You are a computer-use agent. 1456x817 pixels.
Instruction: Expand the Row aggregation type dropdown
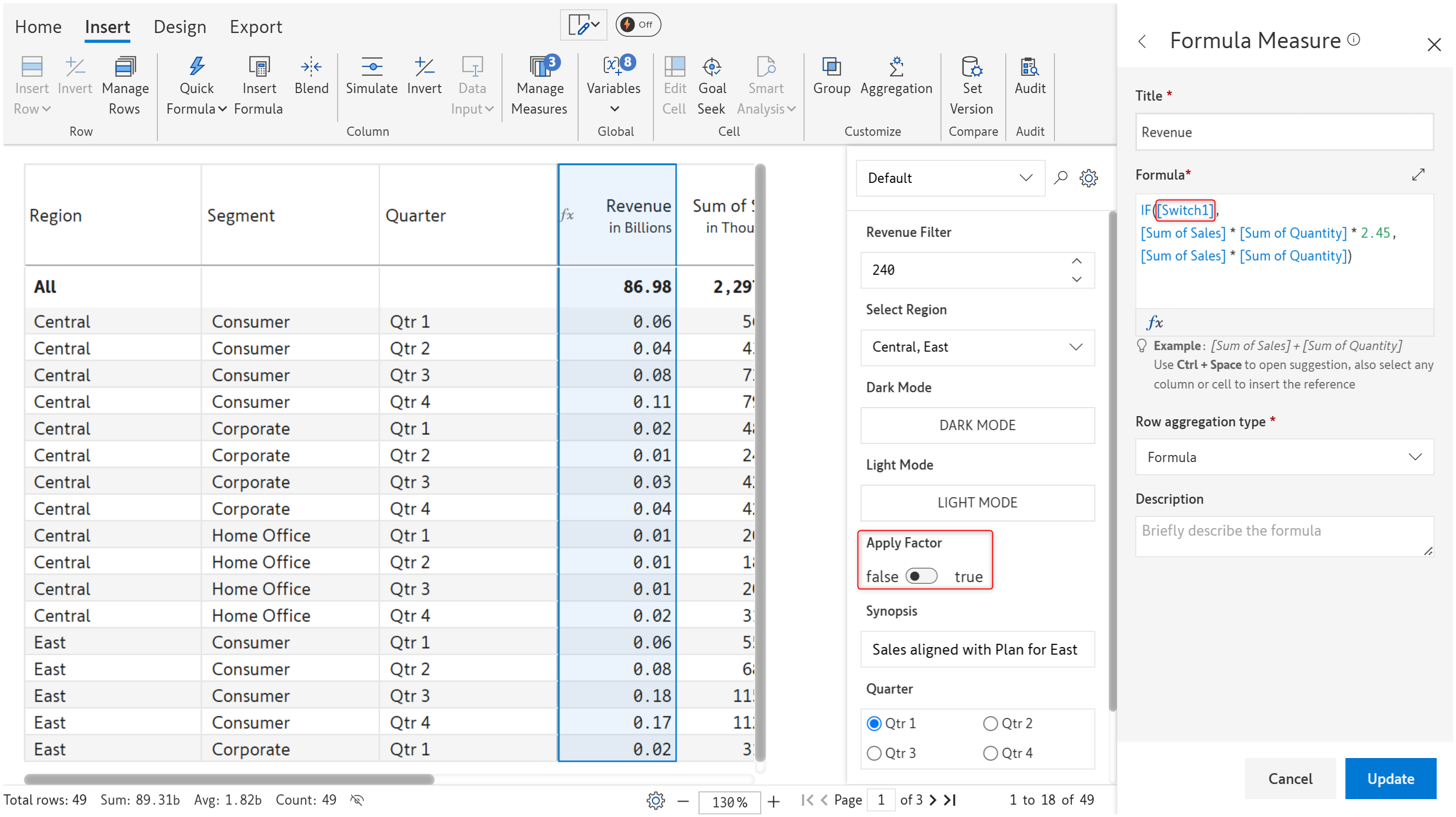coord(1283,457)
